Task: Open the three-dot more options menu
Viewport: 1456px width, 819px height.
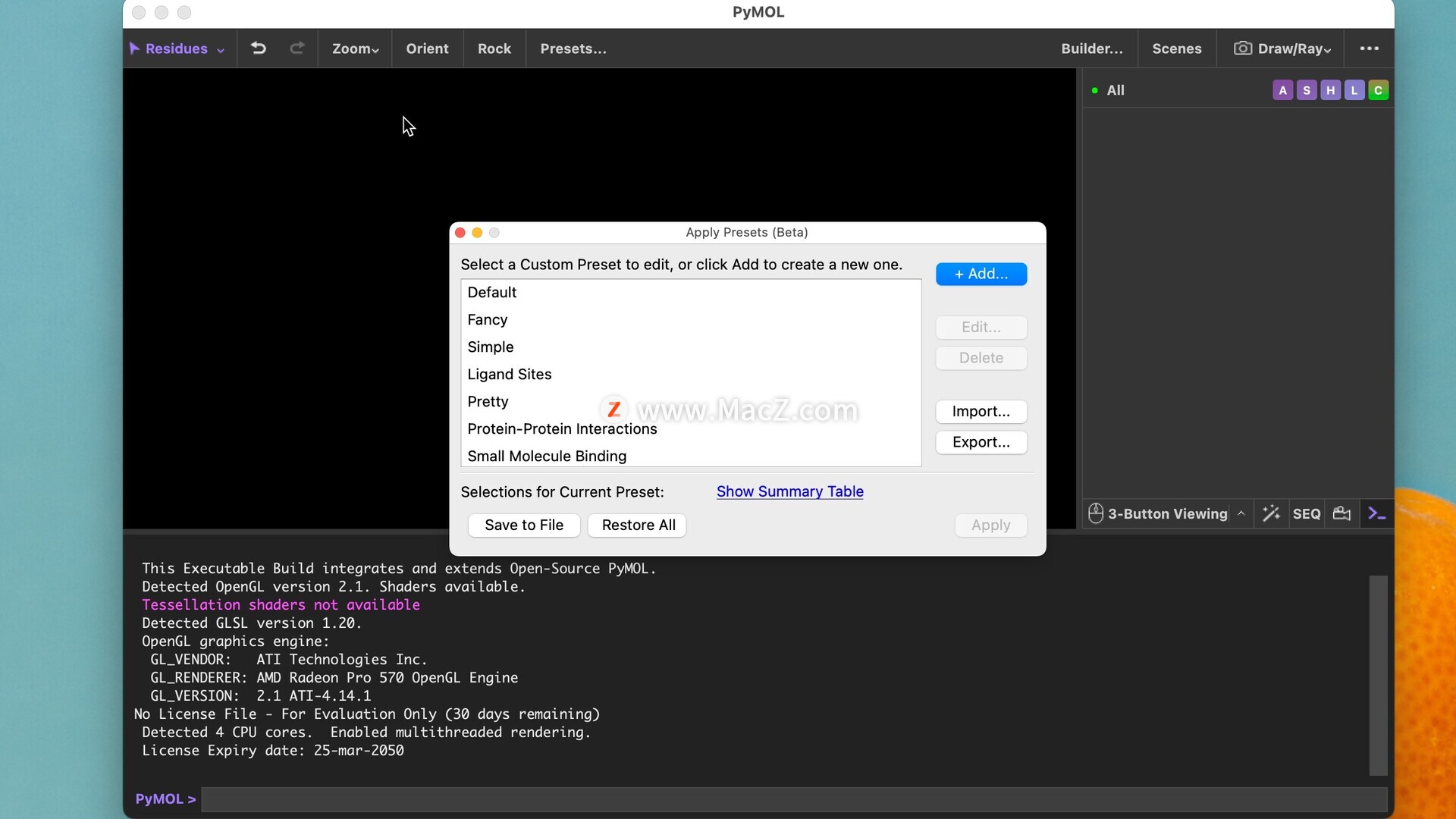Action: [1370, 49]
